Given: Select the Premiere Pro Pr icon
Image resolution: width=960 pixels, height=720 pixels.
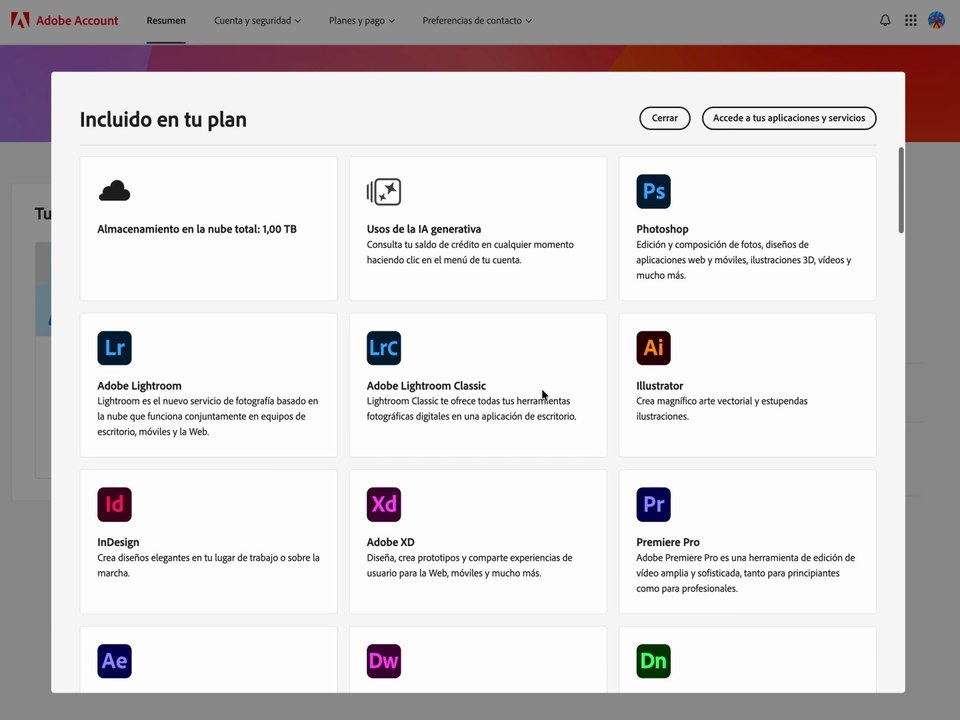Looking at the screenshot, I should click(653, 504).
